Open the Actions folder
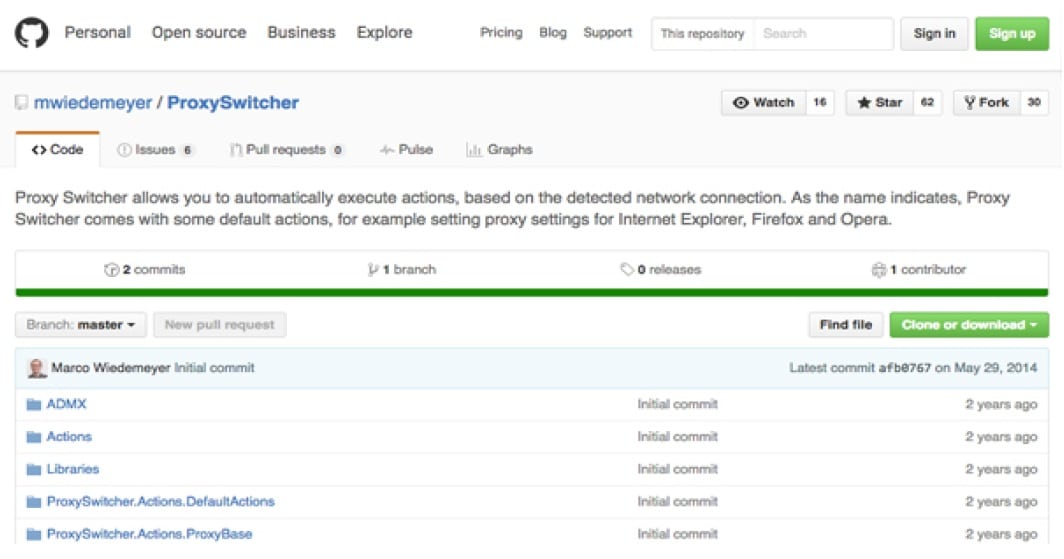 (69, 437)
